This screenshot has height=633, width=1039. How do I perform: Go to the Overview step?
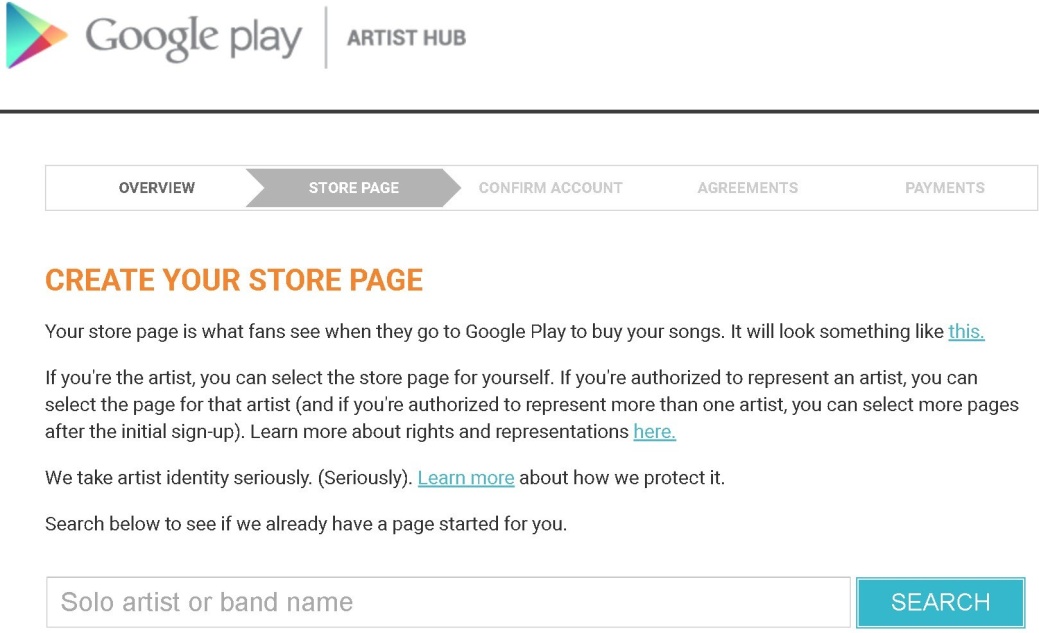(x=157, y=188)
